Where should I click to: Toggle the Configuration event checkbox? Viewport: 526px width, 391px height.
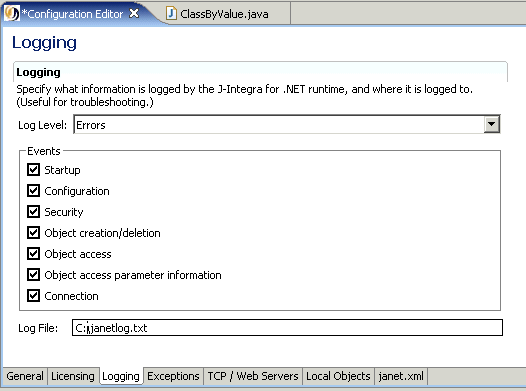pos(34,191)
